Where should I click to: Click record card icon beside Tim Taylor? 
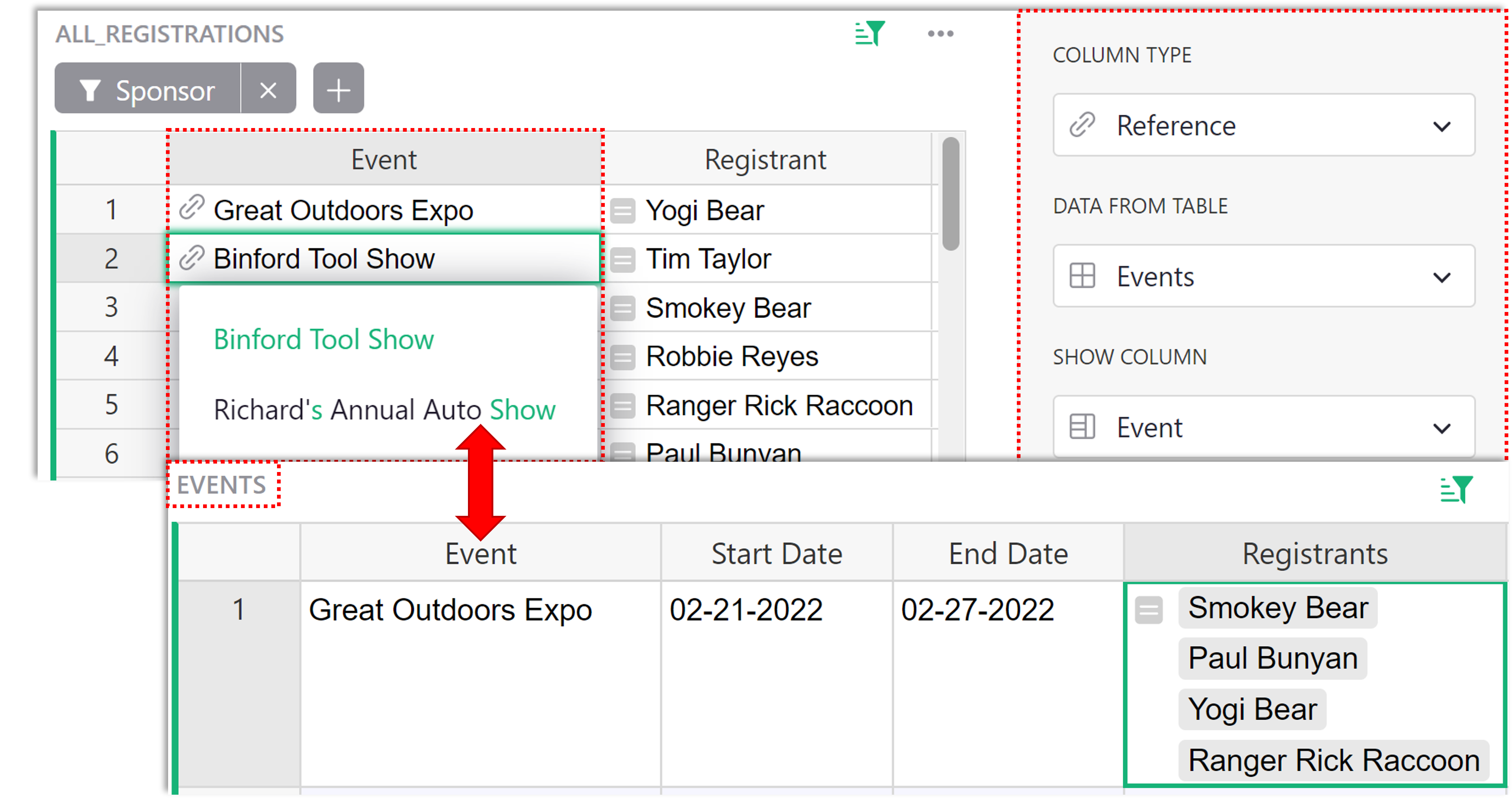pos(622,259)
